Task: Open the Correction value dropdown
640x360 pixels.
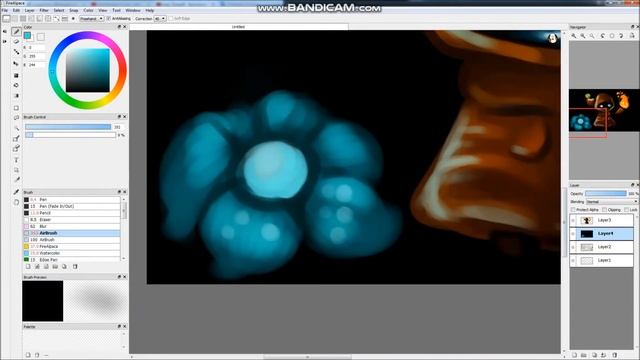Action: (160, 19)
